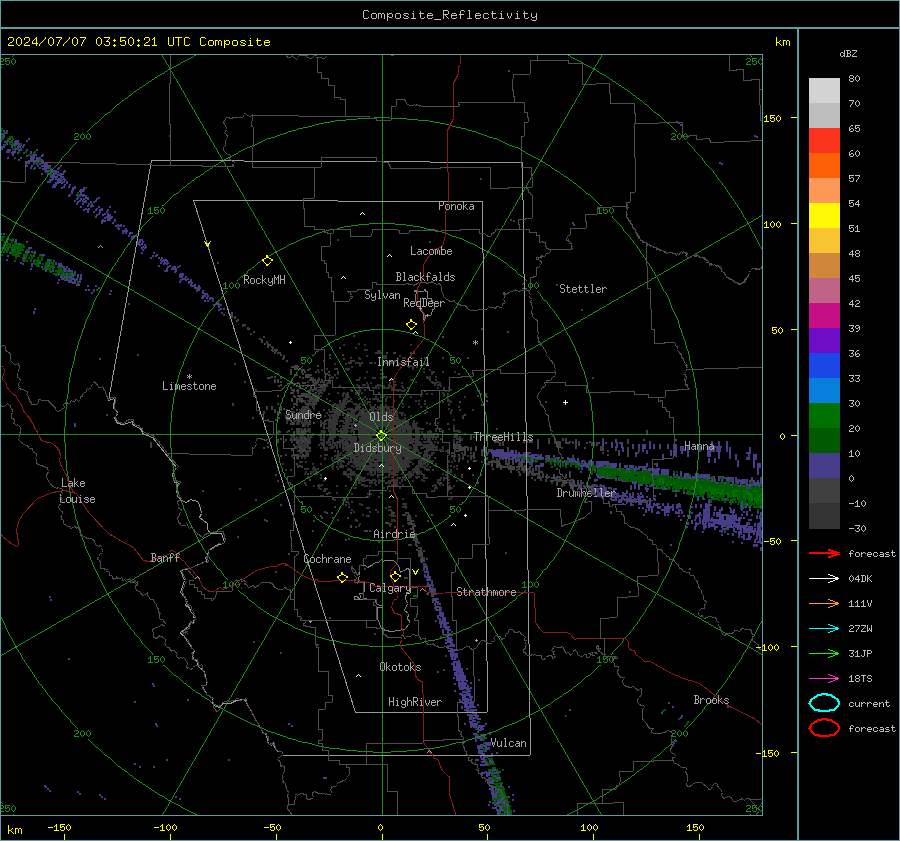The image size is (900, 841).
Task: Pick the green 31JP arrow legend icon
Action: coord(824,653)
